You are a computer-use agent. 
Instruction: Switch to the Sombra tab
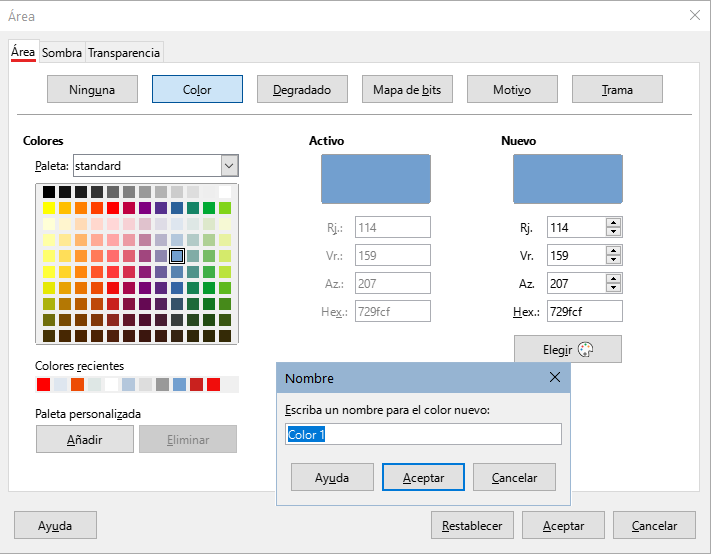[62, 53]
